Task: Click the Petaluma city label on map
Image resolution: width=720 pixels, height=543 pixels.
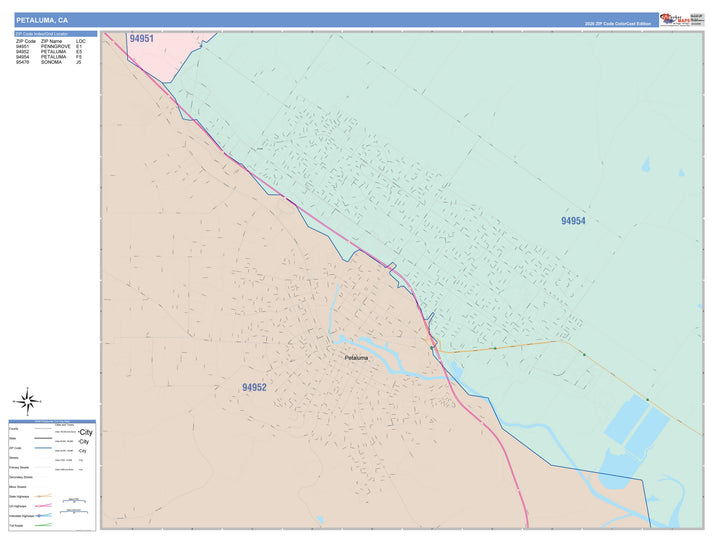Action: point(356,358)
